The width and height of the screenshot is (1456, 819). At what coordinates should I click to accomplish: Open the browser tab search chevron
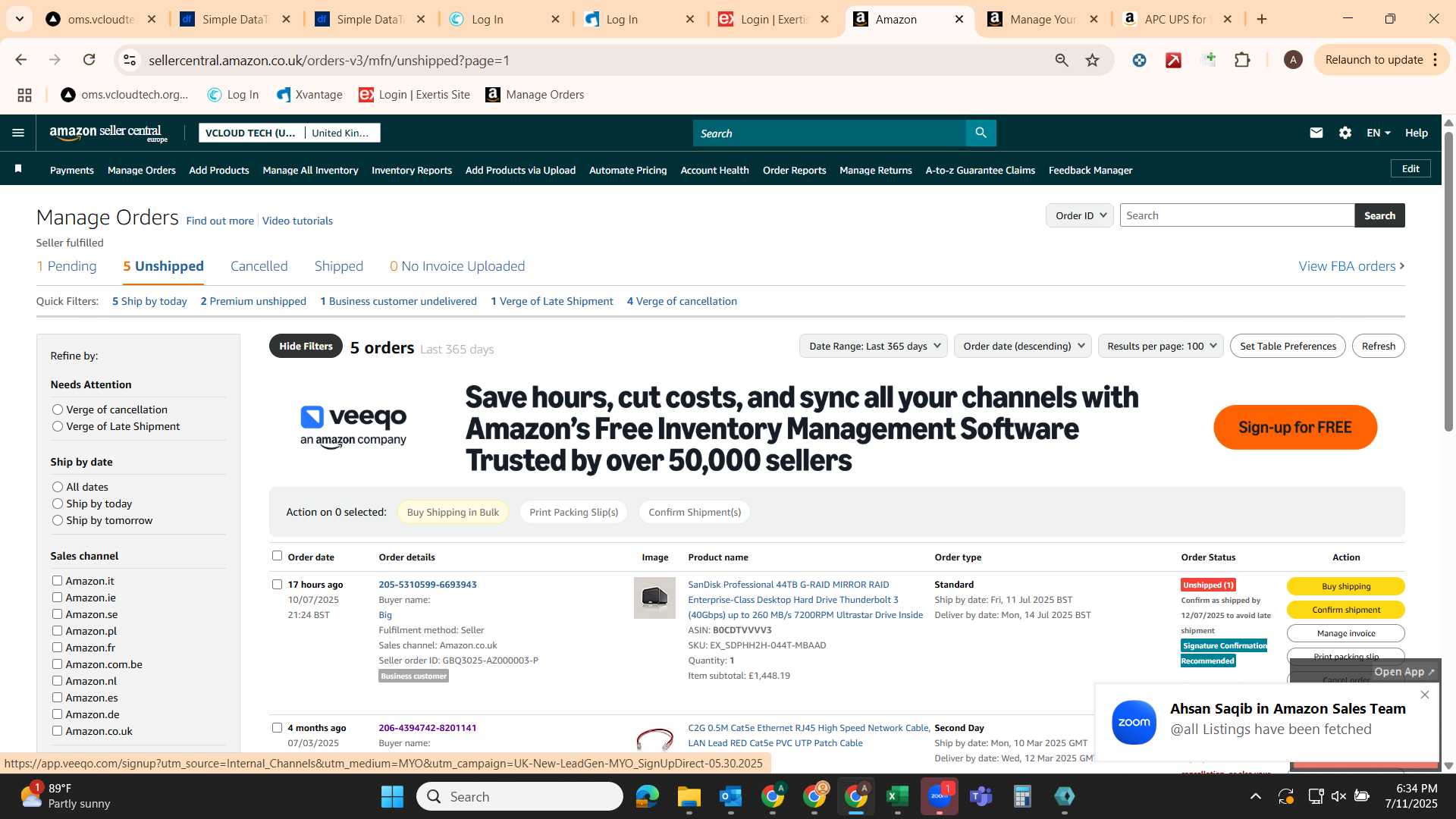[19, 19]
